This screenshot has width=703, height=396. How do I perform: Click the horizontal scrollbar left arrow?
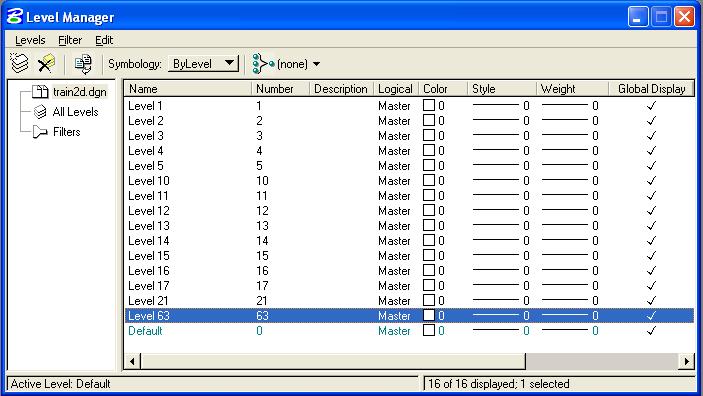click(132, 361)
